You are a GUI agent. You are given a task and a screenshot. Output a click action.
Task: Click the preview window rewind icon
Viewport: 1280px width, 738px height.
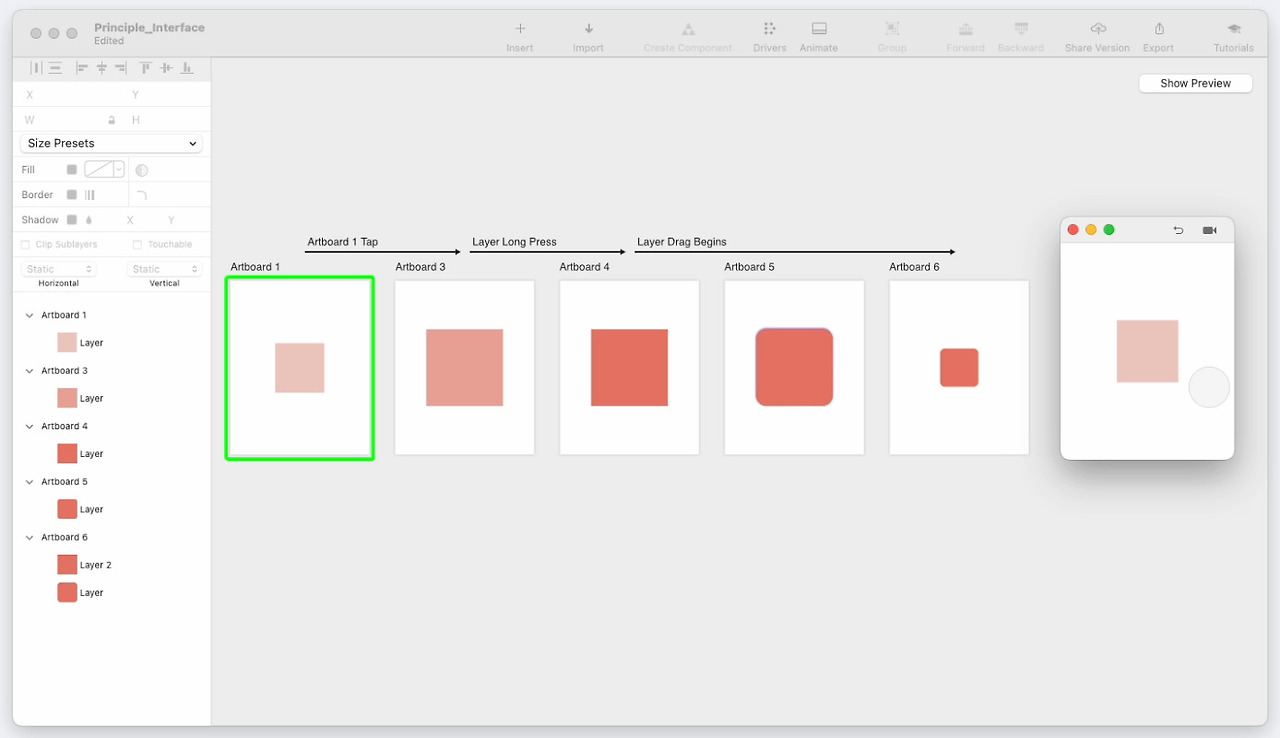click(x=1178, y=230)
